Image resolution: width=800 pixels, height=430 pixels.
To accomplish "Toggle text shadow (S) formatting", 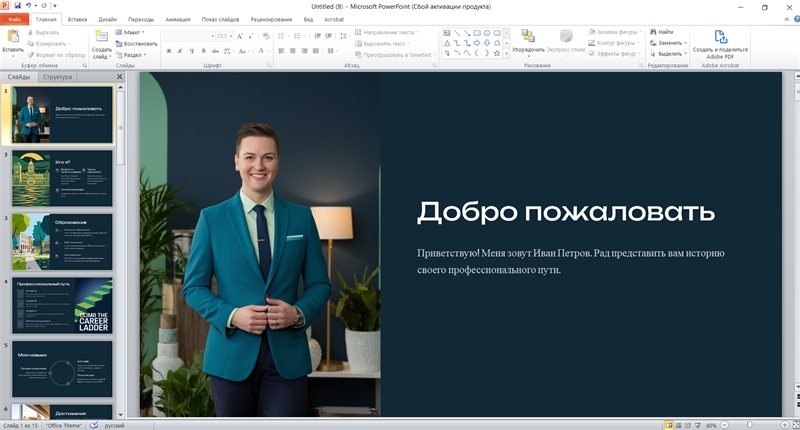I will coord(204,50).
